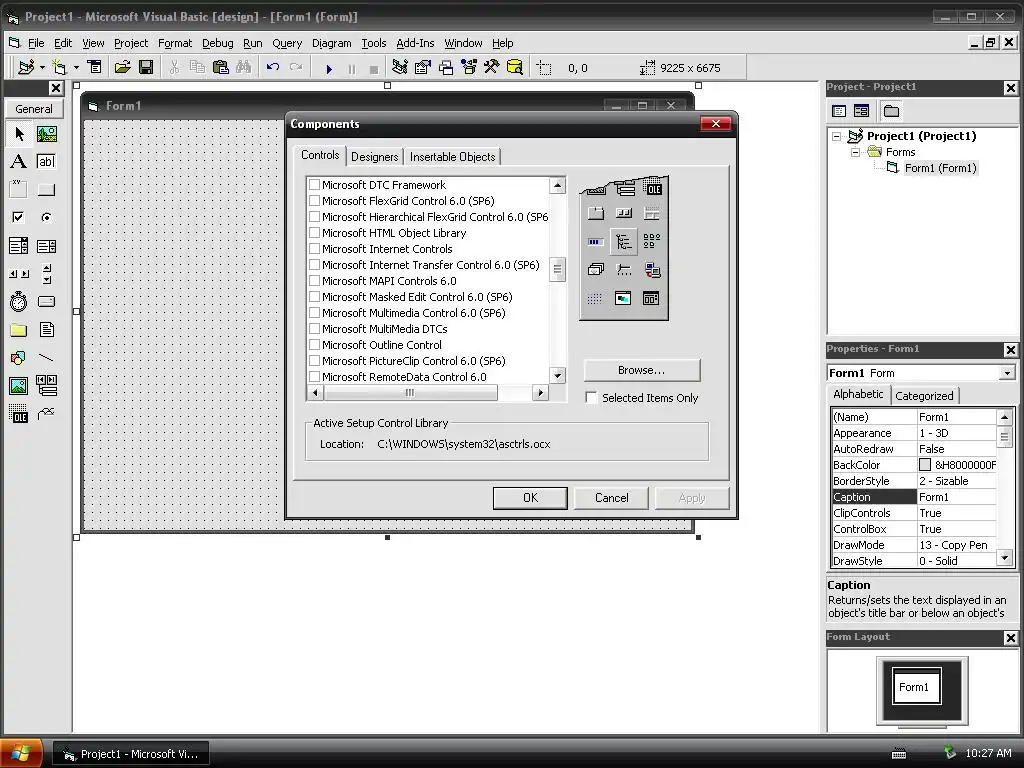Check Microsoft DTC Framework
This screenshot has width=1024, height=768.
[314, 185]
